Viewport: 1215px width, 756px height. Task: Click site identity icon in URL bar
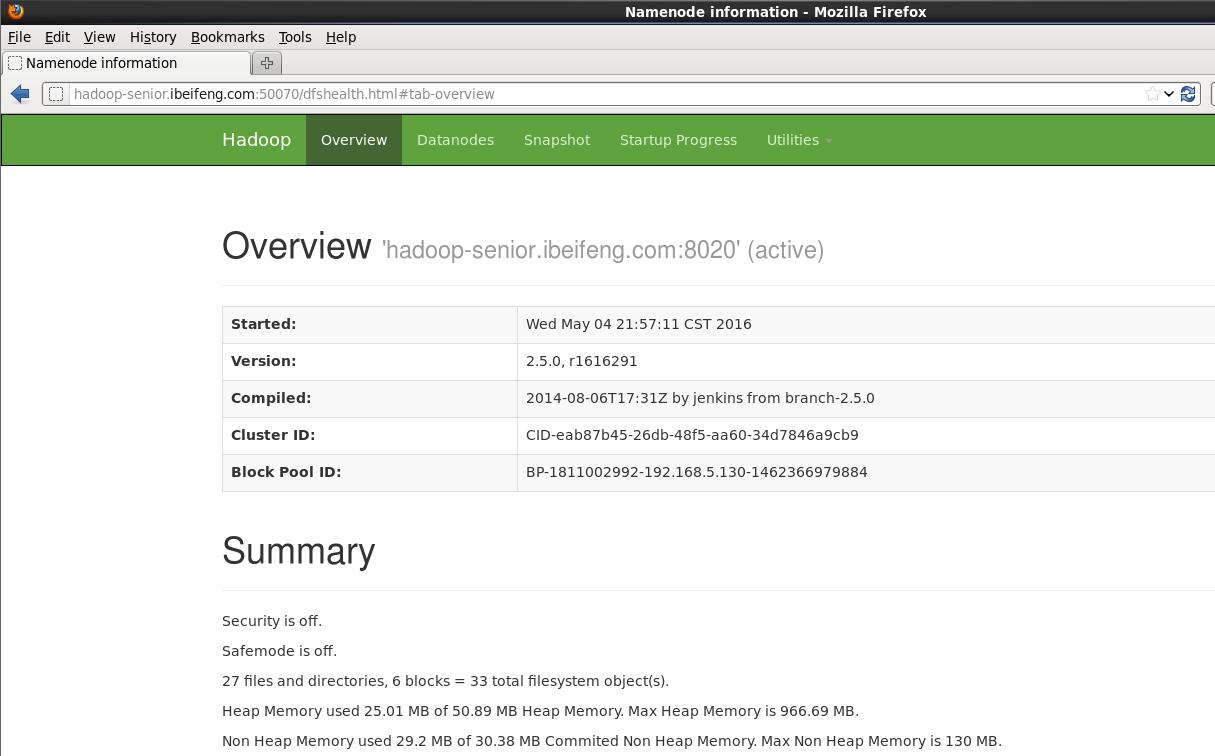click(x=56, y=94)
